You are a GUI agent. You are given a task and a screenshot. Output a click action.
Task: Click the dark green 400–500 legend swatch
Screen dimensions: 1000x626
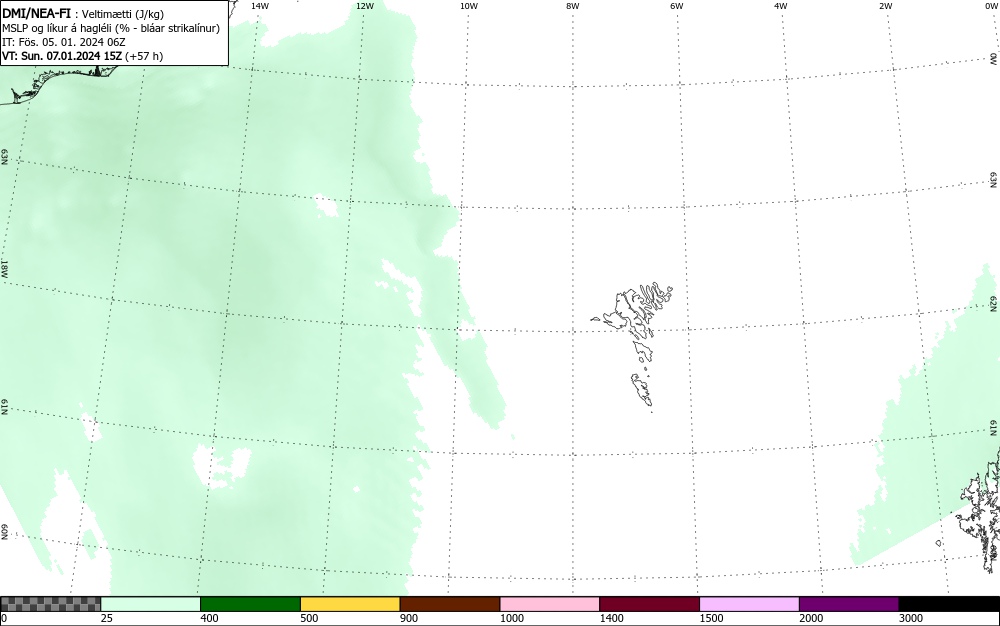click(x=250, y=604)
